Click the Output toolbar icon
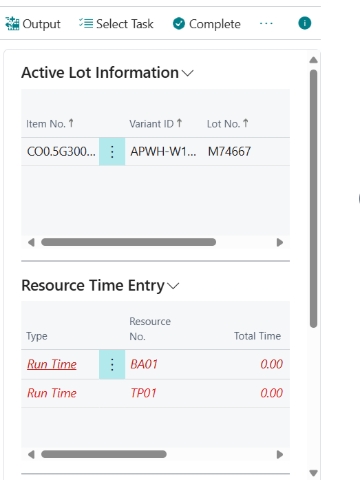 (12, 24)
